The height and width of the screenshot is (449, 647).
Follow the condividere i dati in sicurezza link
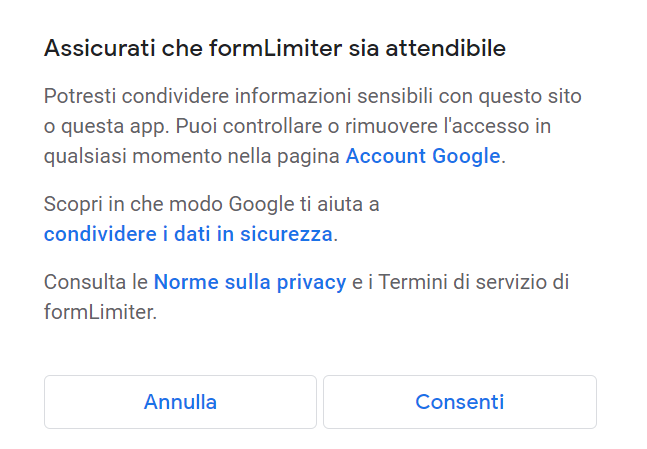[188, 234]
